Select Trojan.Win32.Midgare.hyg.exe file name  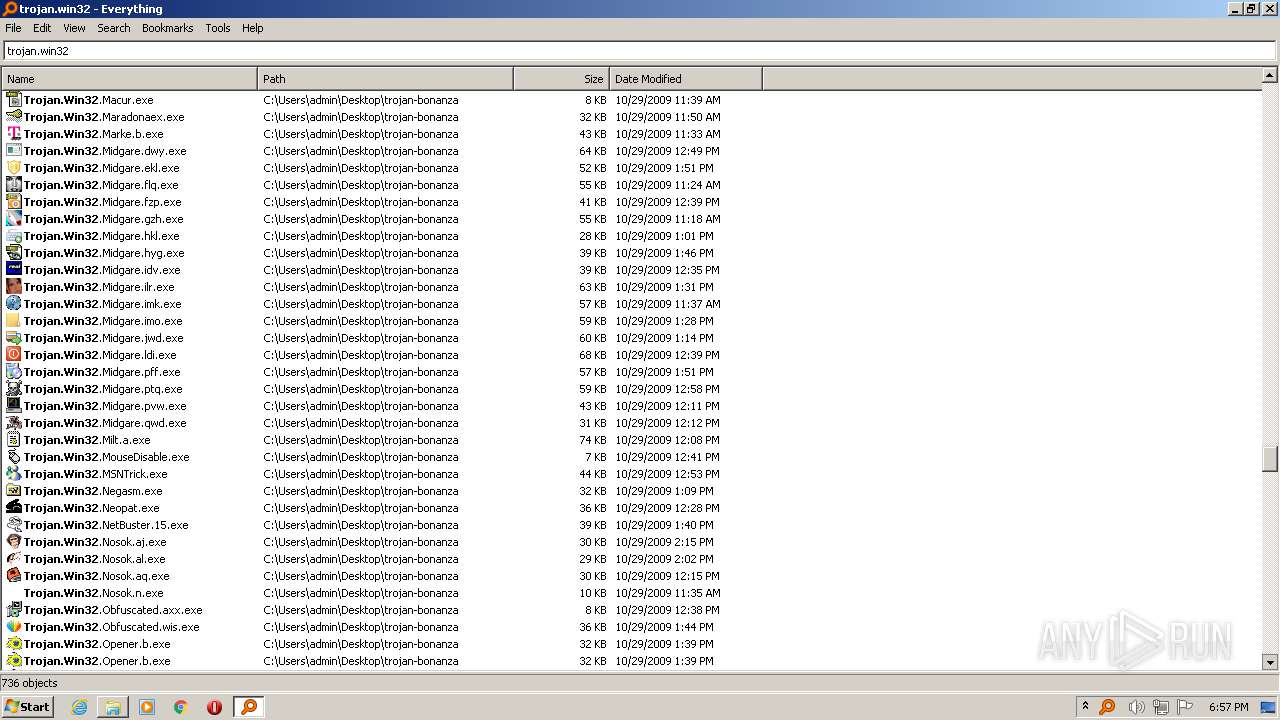[104, 253]
